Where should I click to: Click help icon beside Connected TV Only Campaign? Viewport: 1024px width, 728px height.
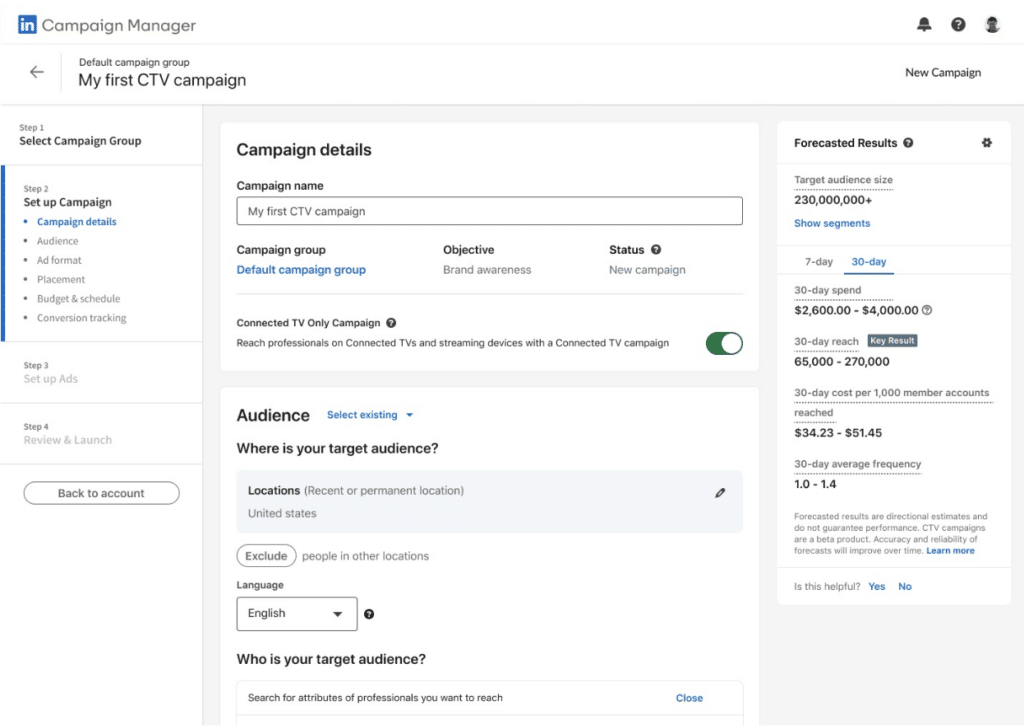point(391,323)
